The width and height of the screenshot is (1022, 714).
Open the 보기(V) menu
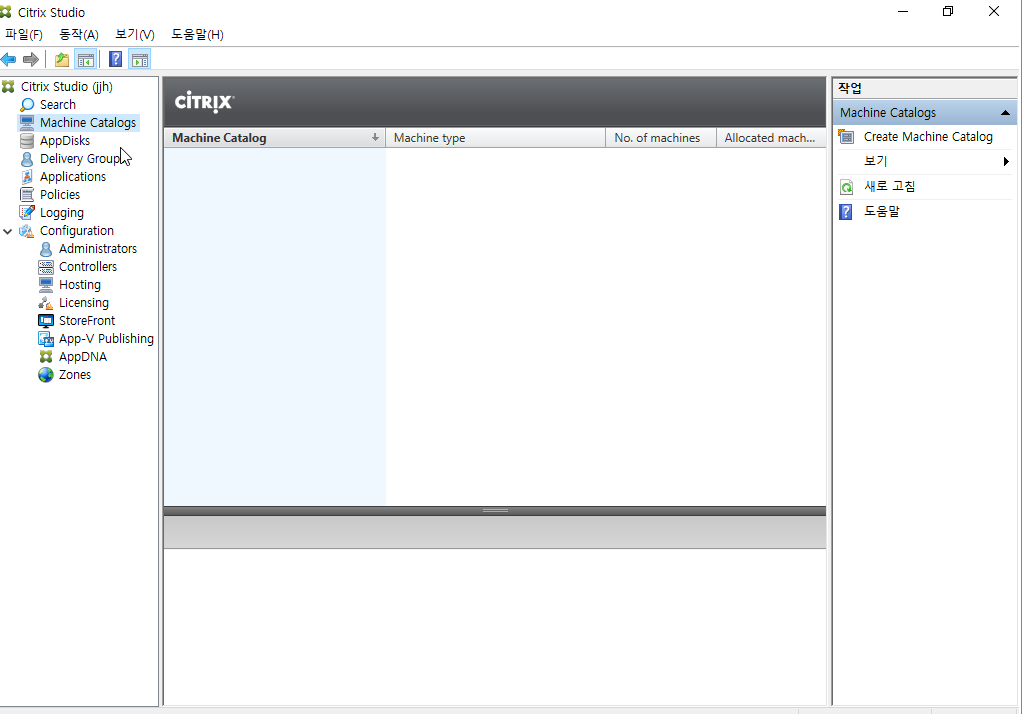(x=134, y=35)
